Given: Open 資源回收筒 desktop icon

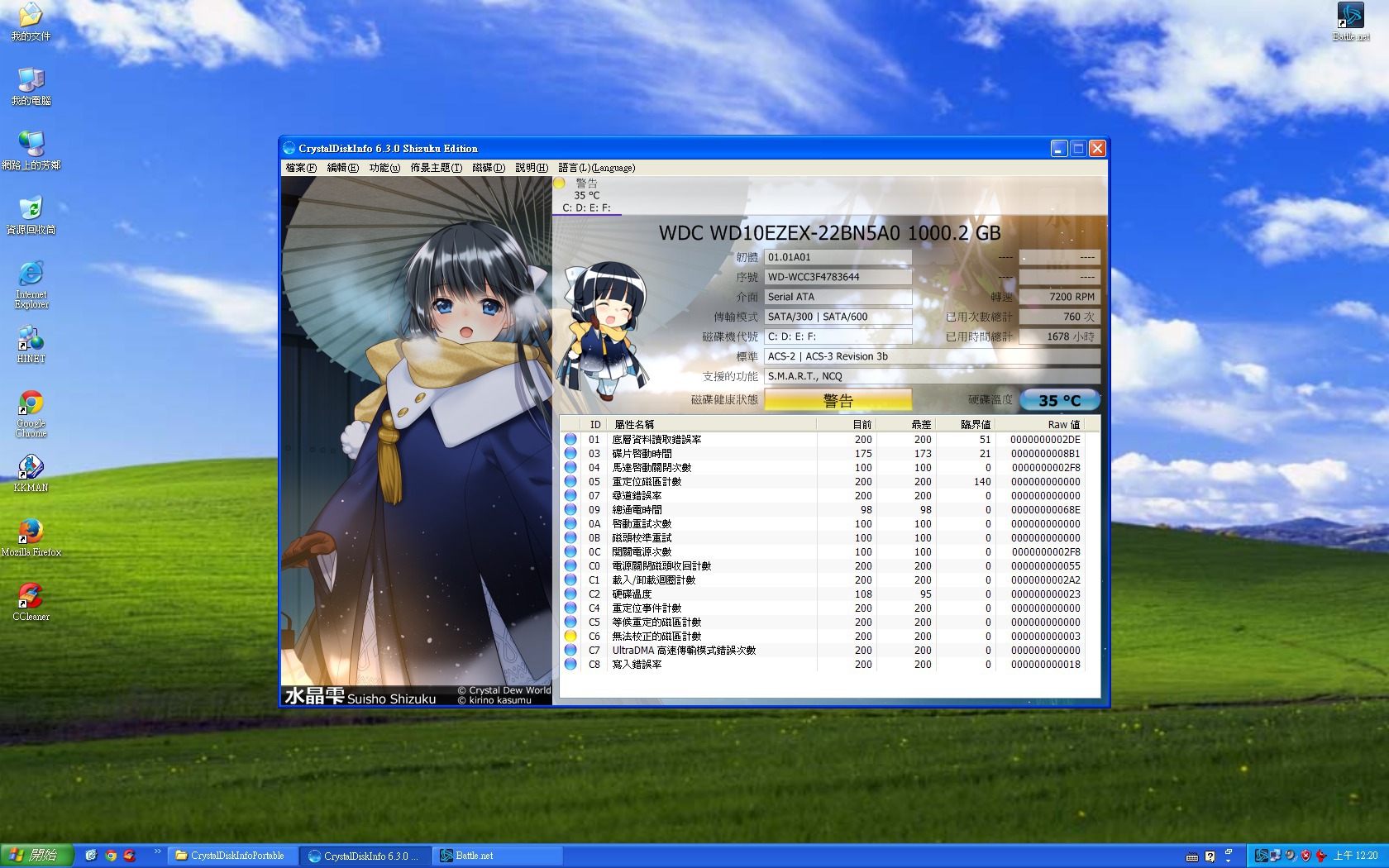Looking at the screenshot, I should pos(31,215).
